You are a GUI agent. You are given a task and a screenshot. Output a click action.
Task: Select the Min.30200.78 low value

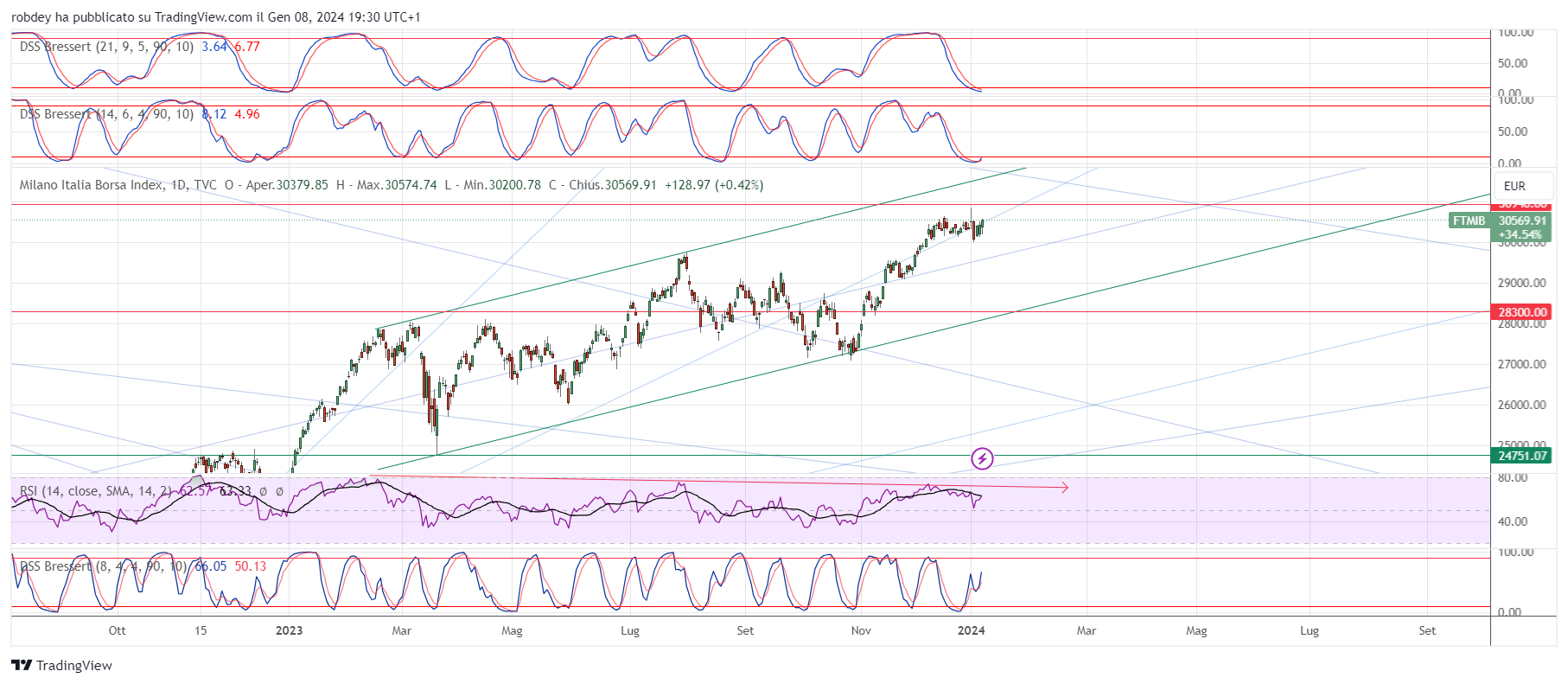click(x=502, y=185)
